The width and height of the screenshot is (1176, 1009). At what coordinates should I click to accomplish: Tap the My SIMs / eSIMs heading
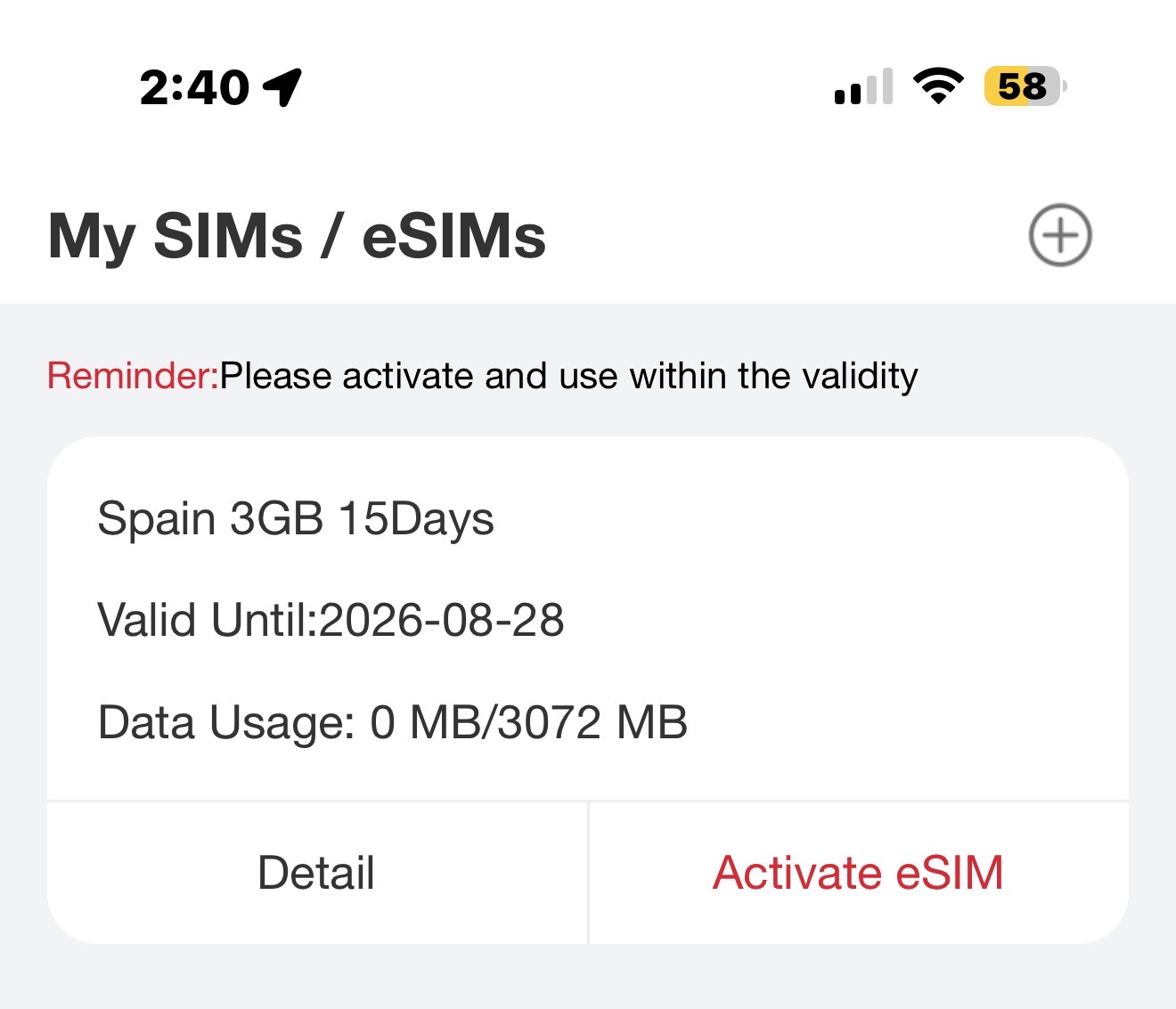tap(297, 236)
